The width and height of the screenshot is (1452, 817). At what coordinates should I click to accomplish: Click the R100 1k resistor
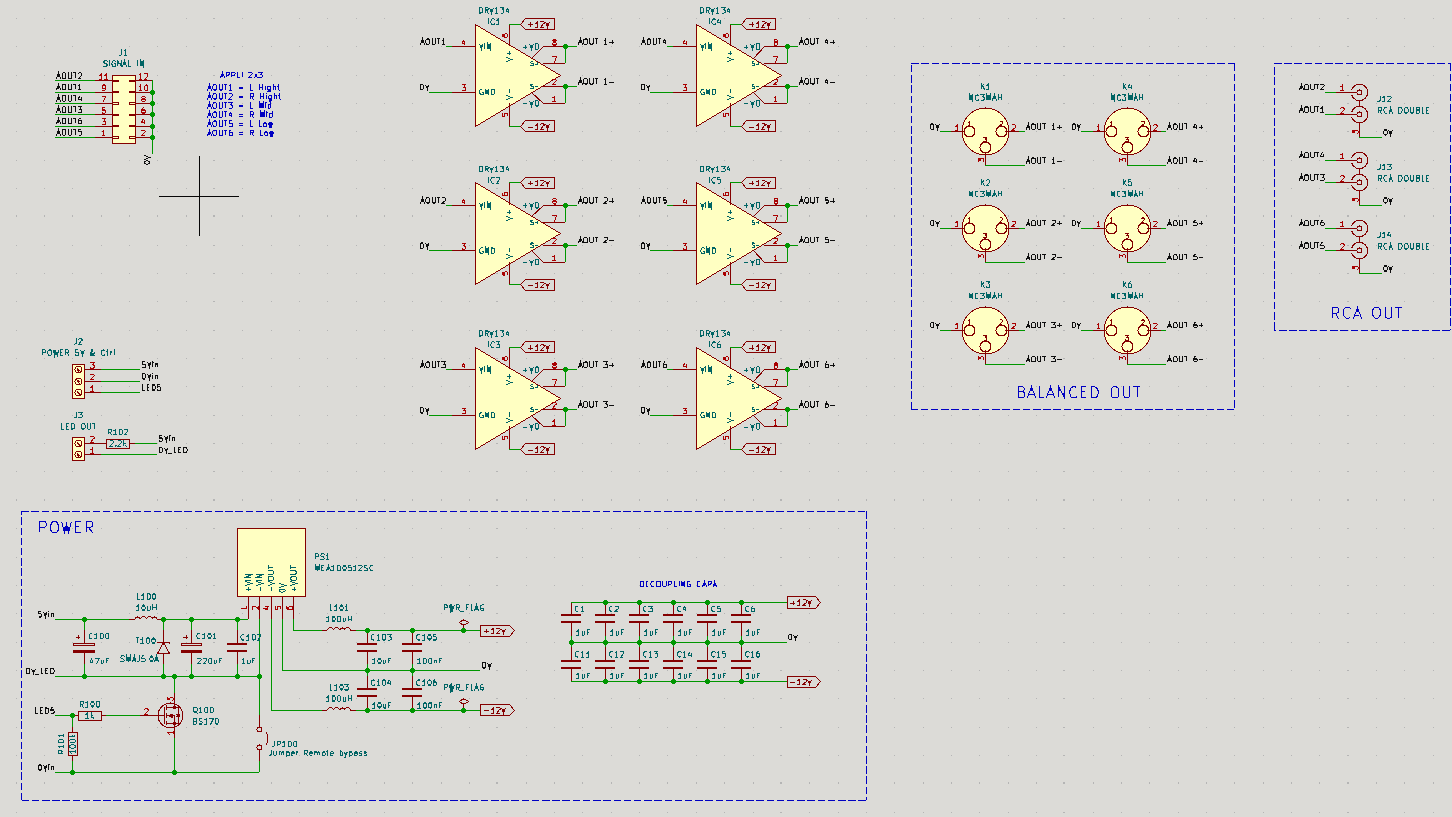pos(90,715)
